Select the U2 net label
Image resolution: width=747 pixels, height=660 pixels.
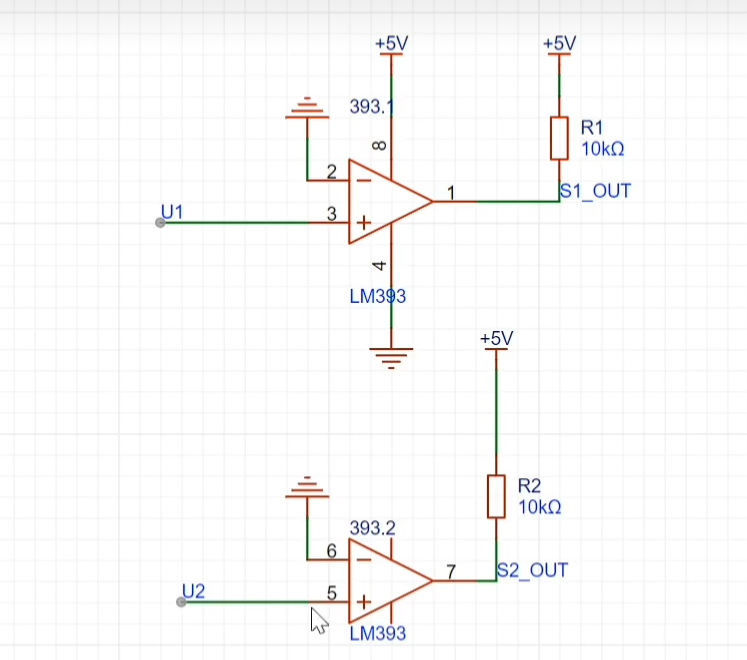[193, 591]
